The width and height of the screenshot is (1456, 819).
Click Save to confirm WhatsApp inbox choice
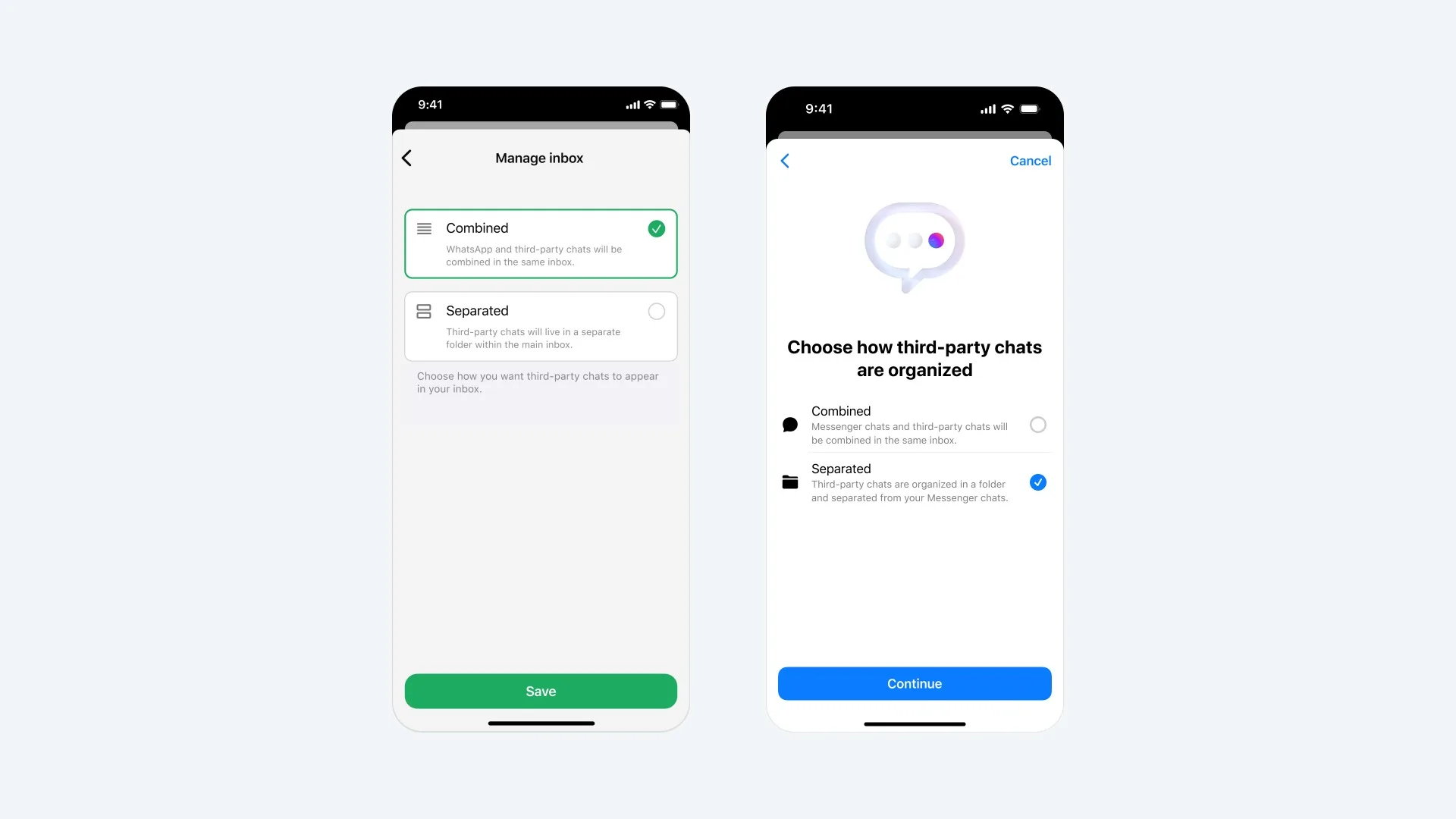click(541, 691)
